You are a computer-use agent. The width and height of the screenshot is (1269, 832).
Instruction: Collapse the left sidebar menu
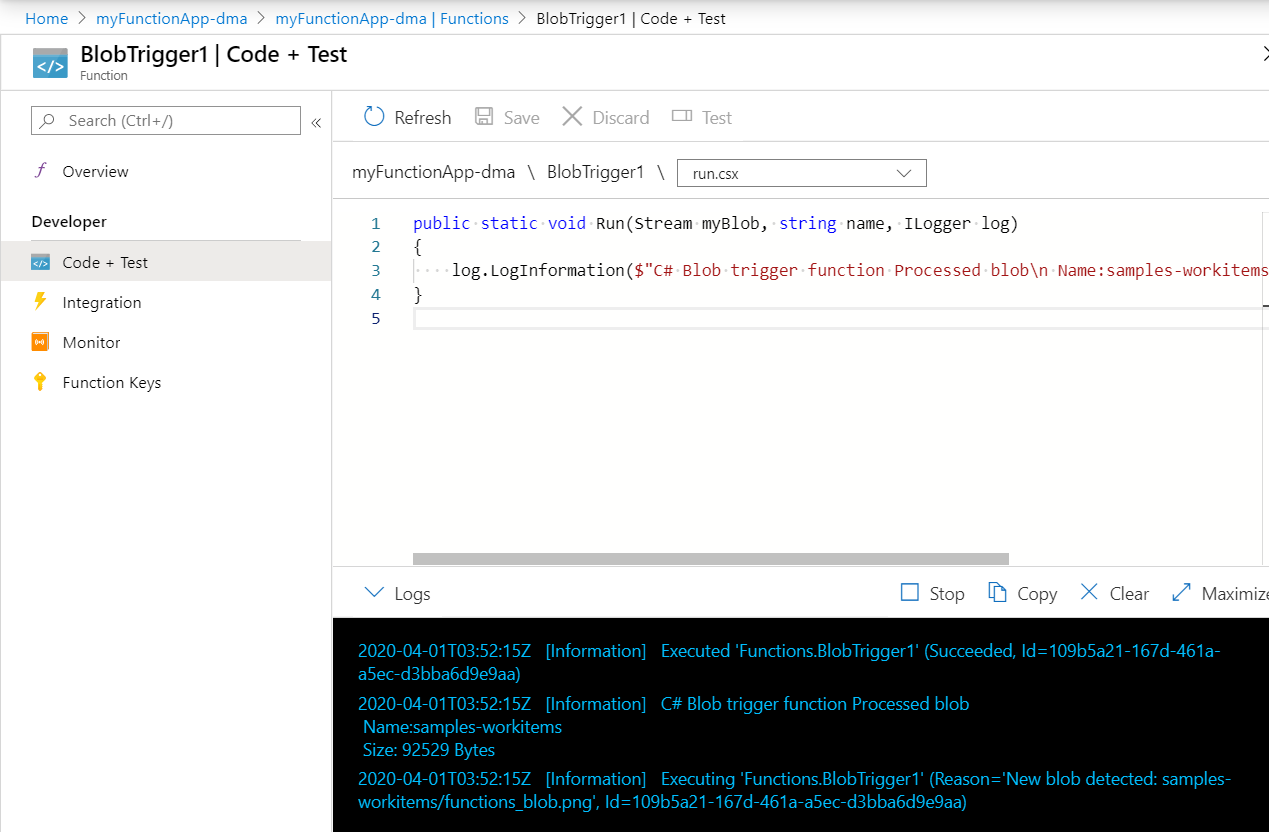pos(316,122)
